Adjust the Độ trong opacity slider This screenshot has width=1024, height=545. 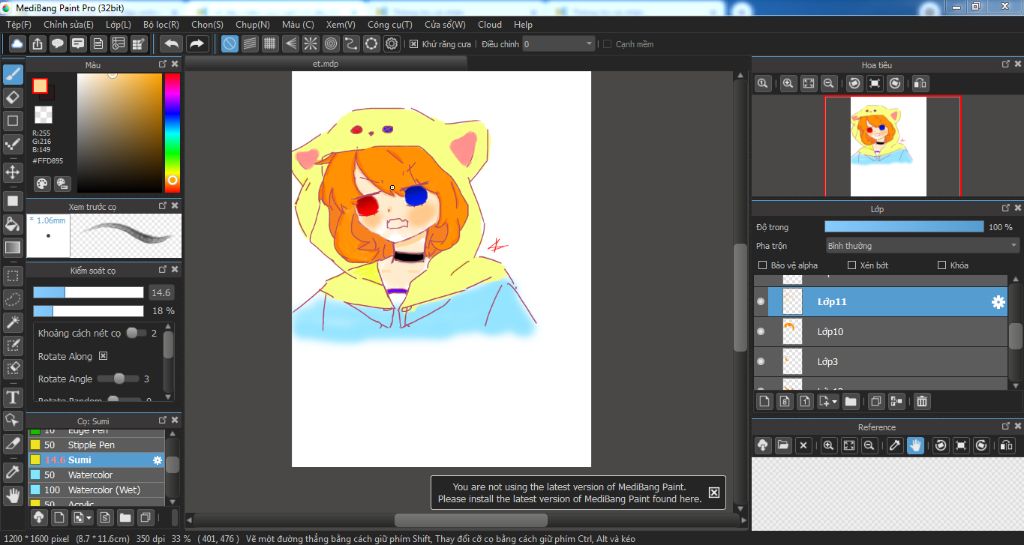coord(904,226)
